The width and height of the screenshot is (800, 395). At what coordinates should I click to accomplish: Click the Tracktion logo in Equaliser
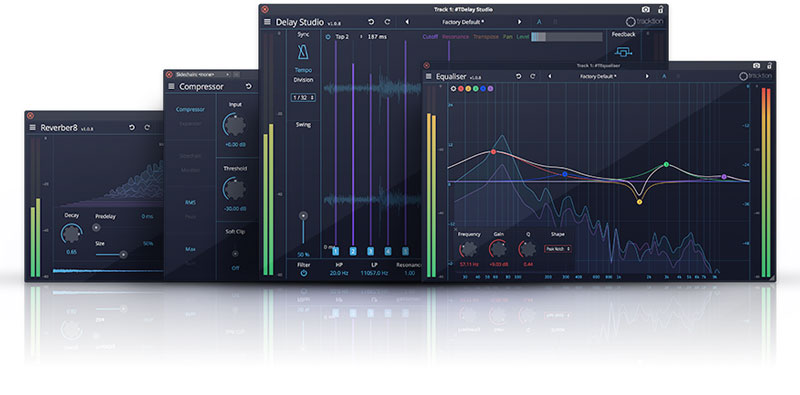(x=756, y=76)
